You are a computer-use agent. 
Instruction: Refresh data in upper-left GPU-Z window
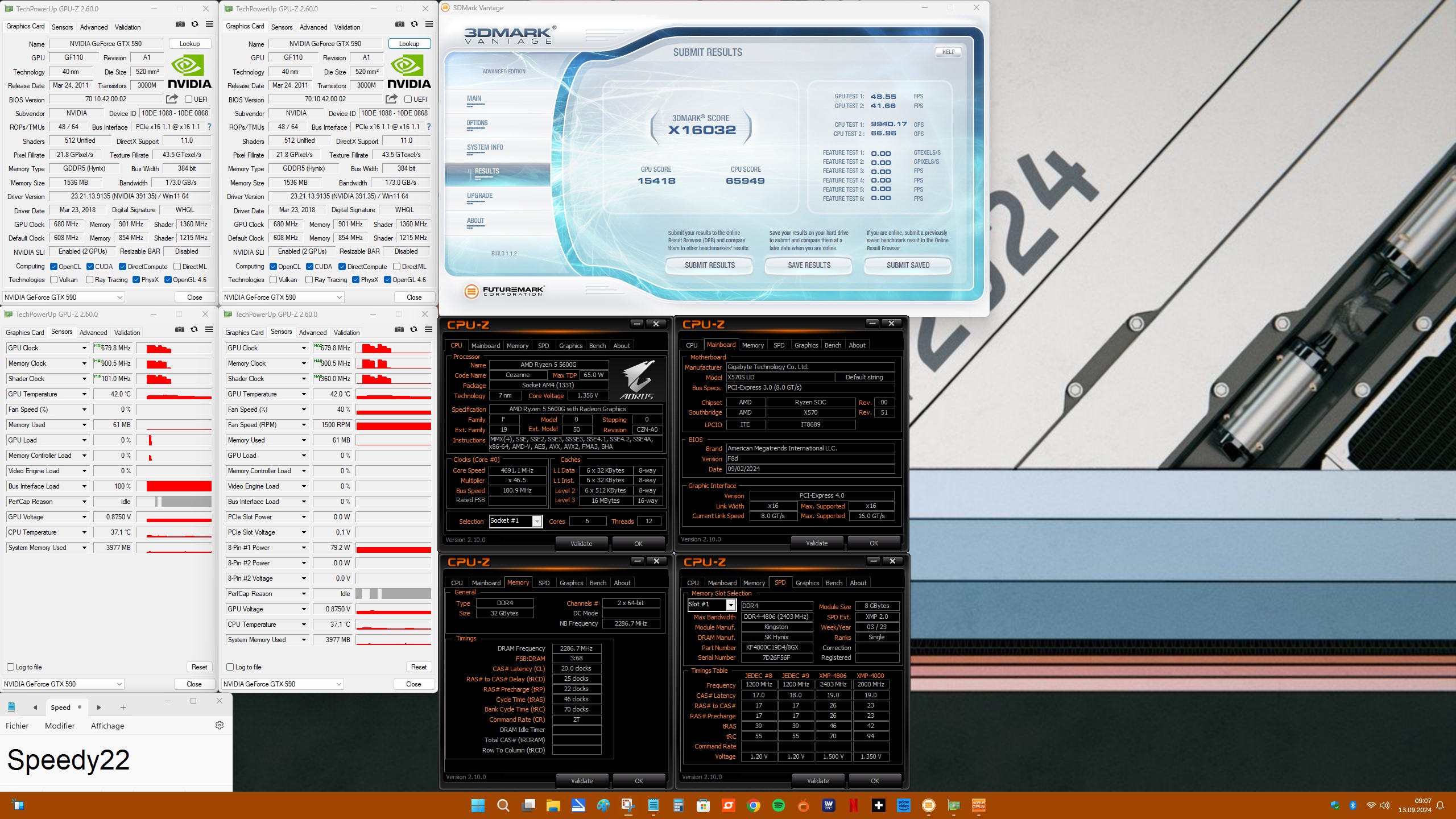tap(195, 24)
